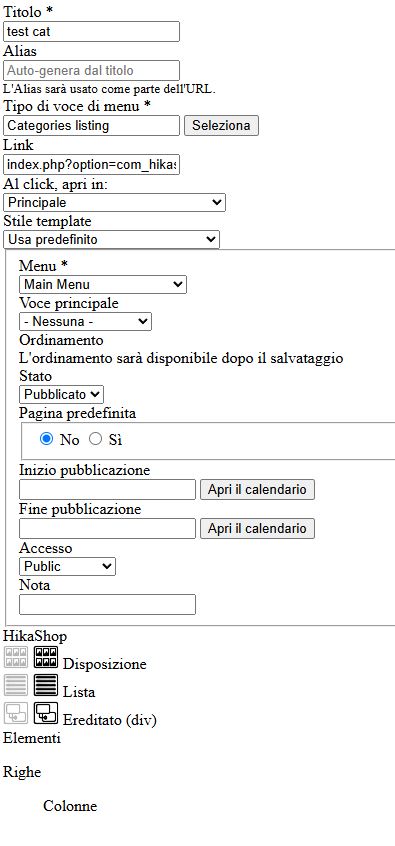Screen dimensions: 395x846
Task: Choose the greyed Lista layout icon
Action: pos(16,685)
